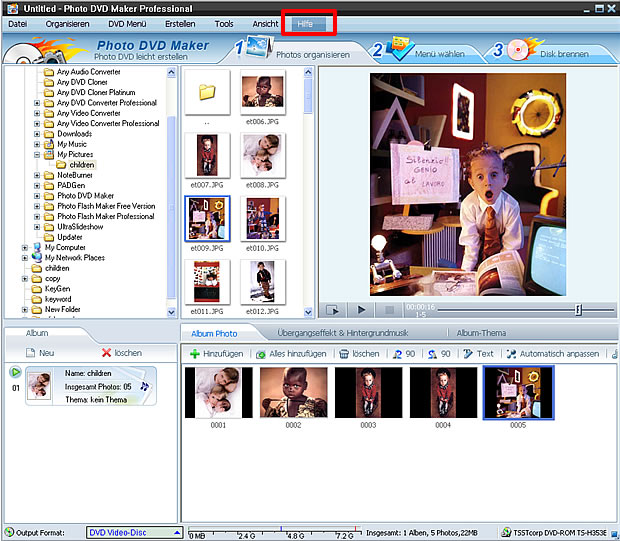The width and height of the screenshot is (620, 541).
Task: Expand My Network Places node
Action: (25, 258)
